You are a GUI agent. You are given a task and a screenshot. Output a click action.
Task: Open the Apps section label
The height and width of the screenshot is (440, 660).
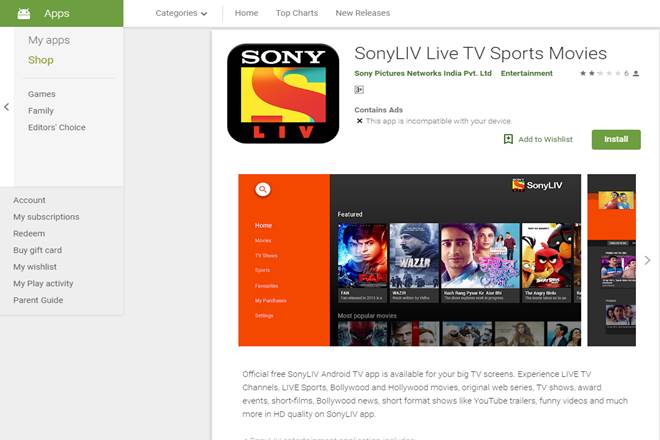click(57, 13)
